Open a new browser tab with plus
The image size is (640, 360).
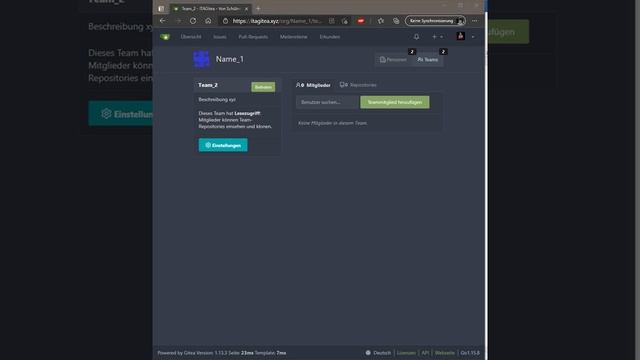point(258,8)
